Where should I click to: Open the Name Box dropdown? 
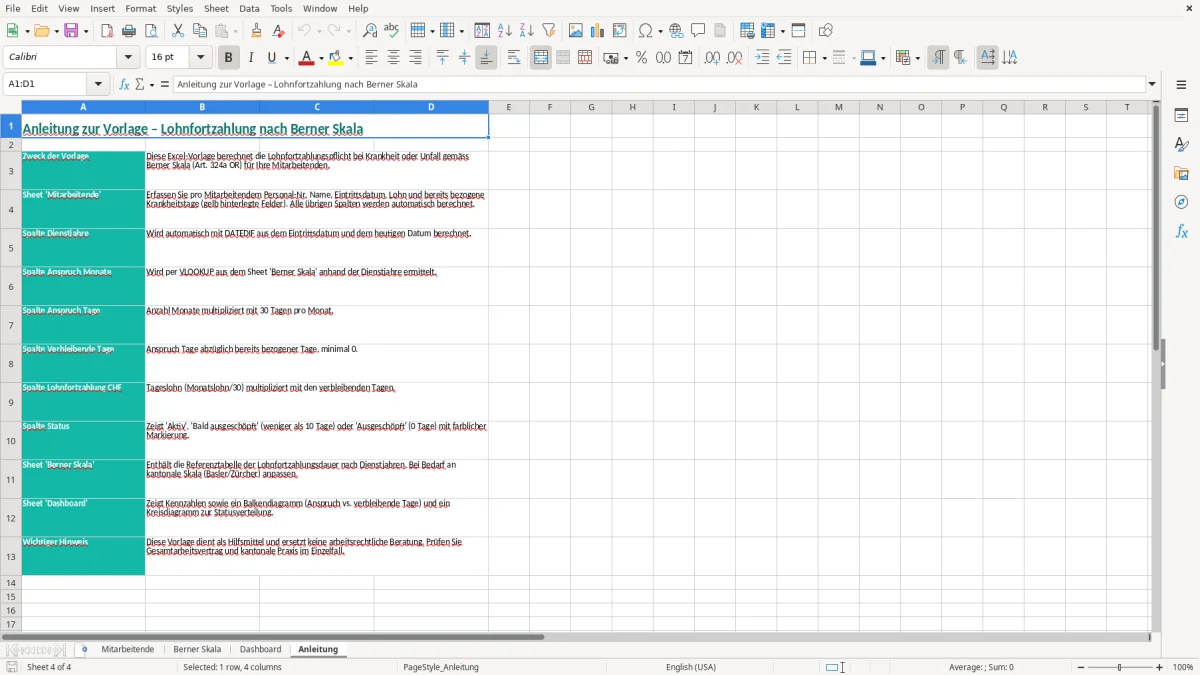98,85
